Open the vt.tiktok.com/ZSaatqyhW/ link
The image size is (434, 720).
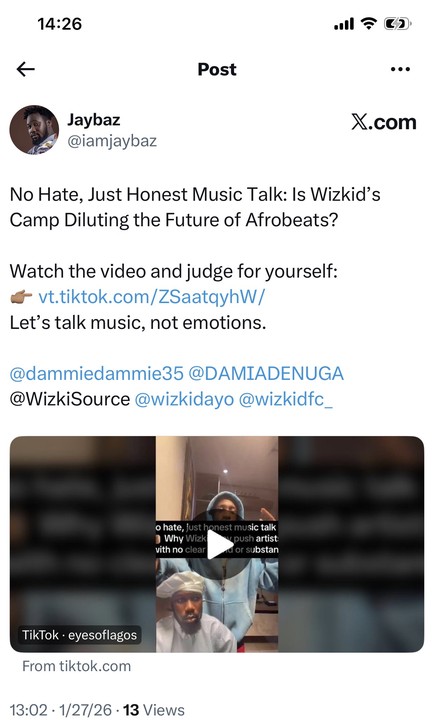[152, 297]
